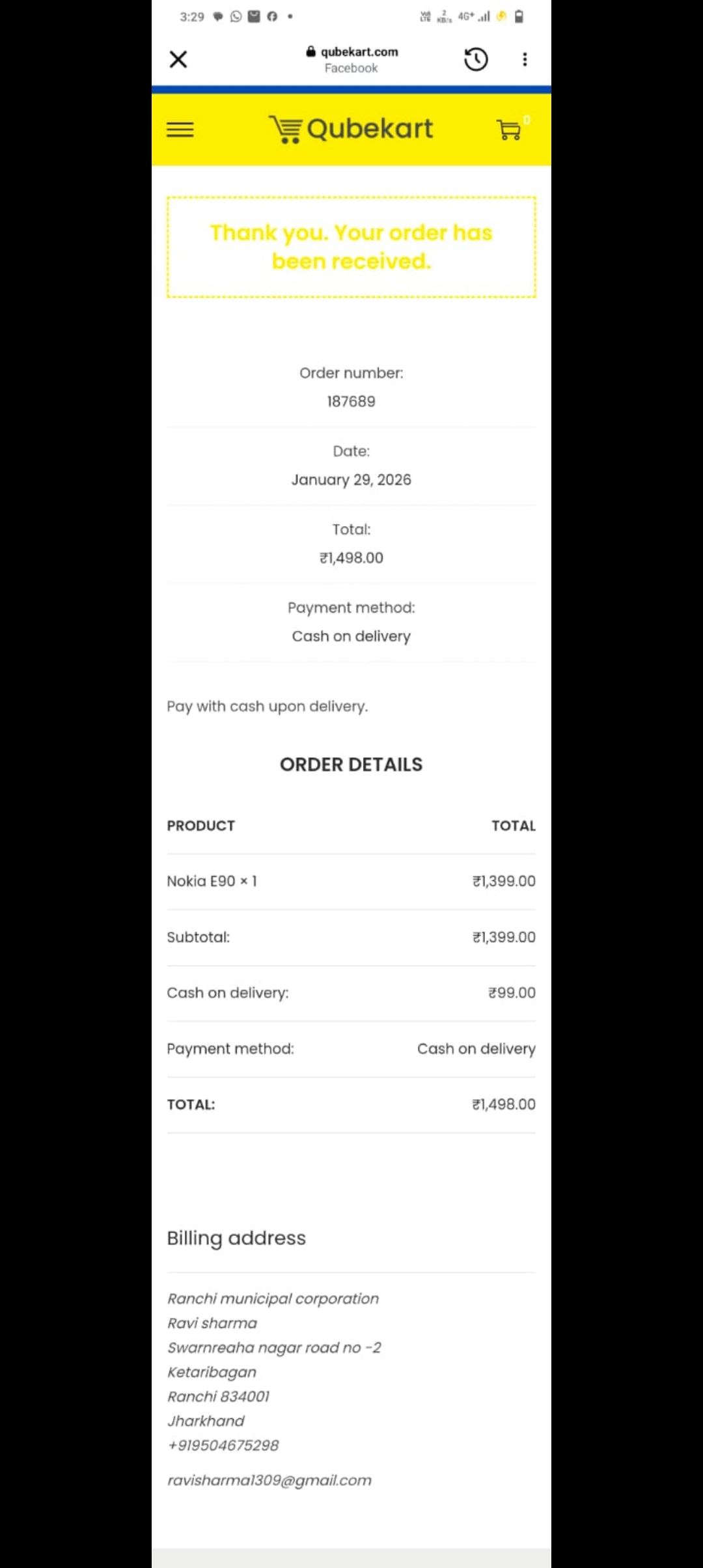Select order number 187689
Image resolution: width=703 pixels, height=1568 pixels.
pos(351,401)
